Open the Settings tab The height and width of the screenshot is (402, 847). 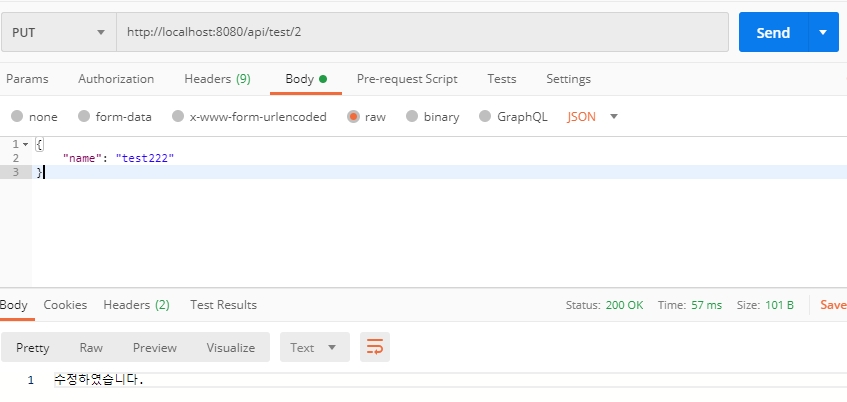(568, 79)
